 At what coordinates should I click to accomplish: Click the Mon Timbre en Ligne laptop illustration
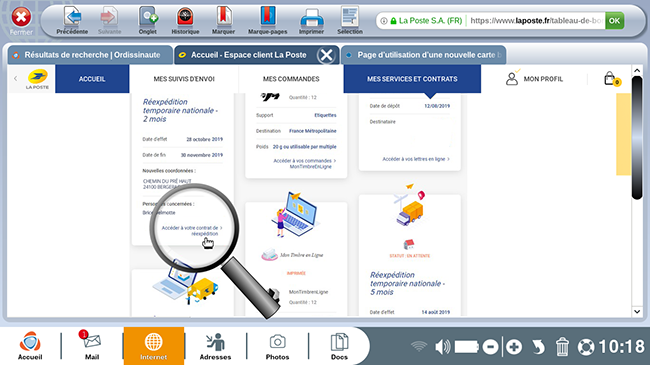coord(296,214)
